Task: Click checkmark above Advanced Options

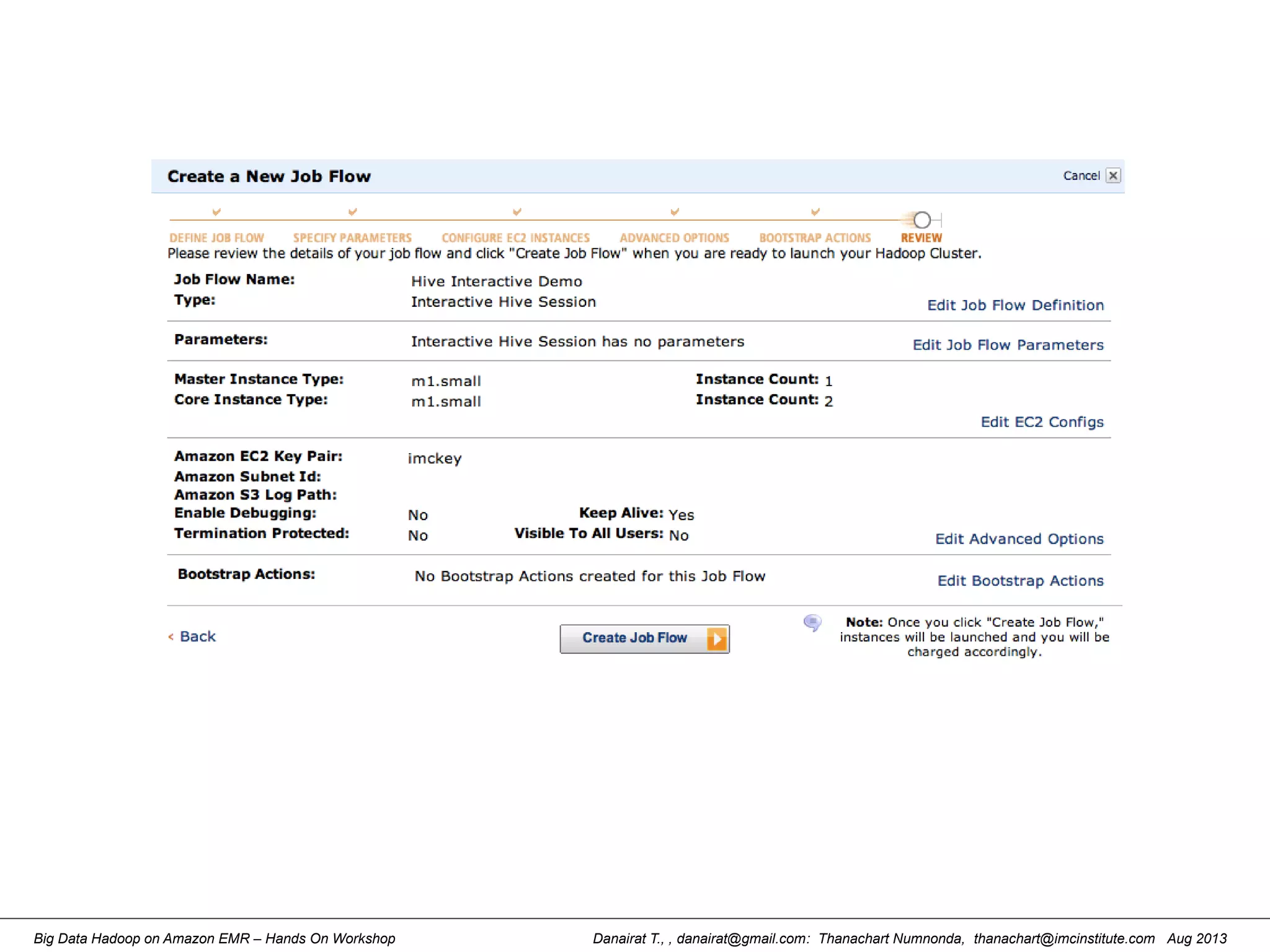Action: pos(675,212)
